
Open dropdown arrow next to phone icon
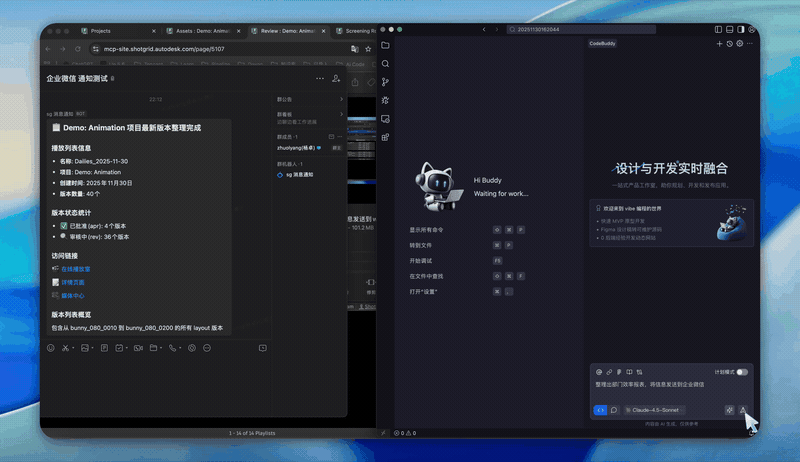pos(180,348)
